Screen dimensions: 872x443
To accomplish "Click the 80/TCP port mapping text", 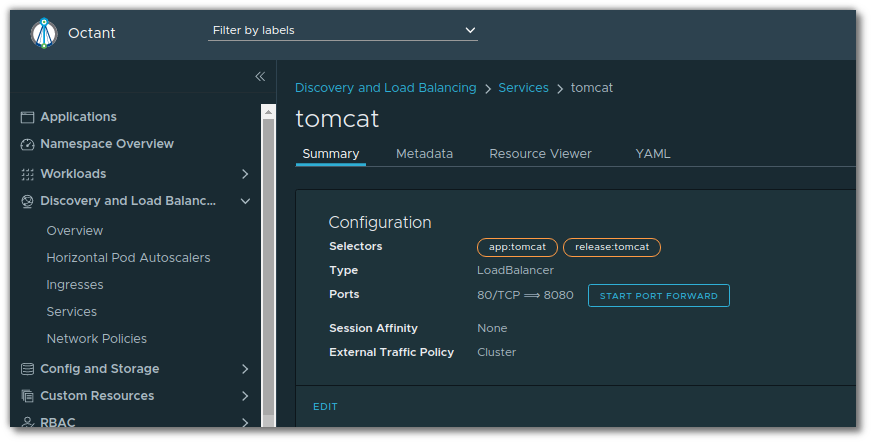I will pos(525,295).
